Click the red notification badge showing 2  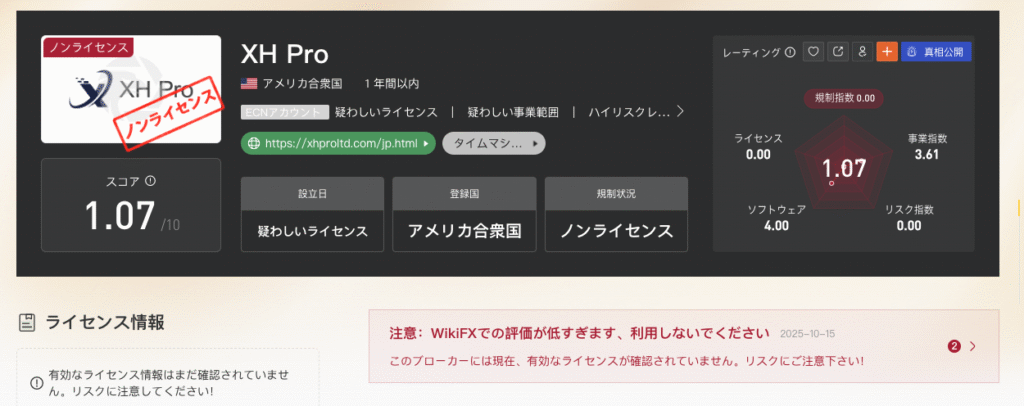(x=954, y=346)
